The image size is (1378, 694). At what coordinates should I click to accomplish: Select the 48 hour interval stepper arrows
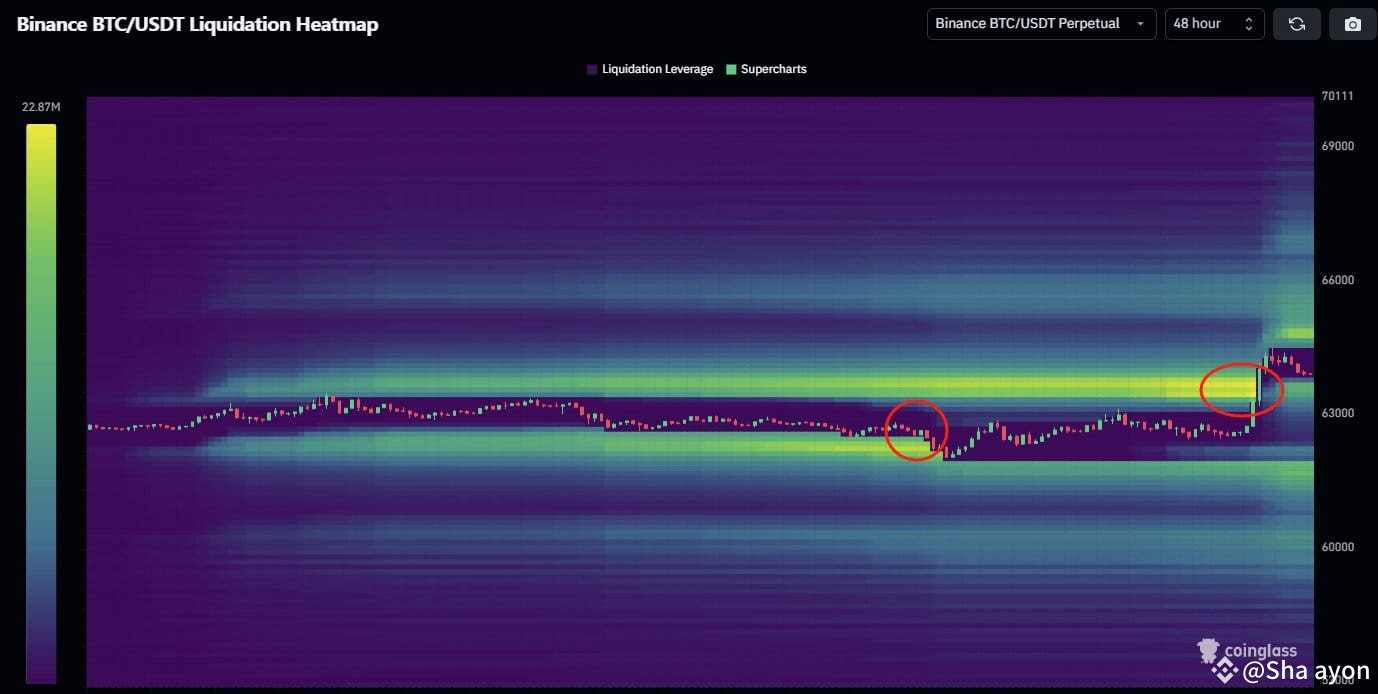(1248, 23)
